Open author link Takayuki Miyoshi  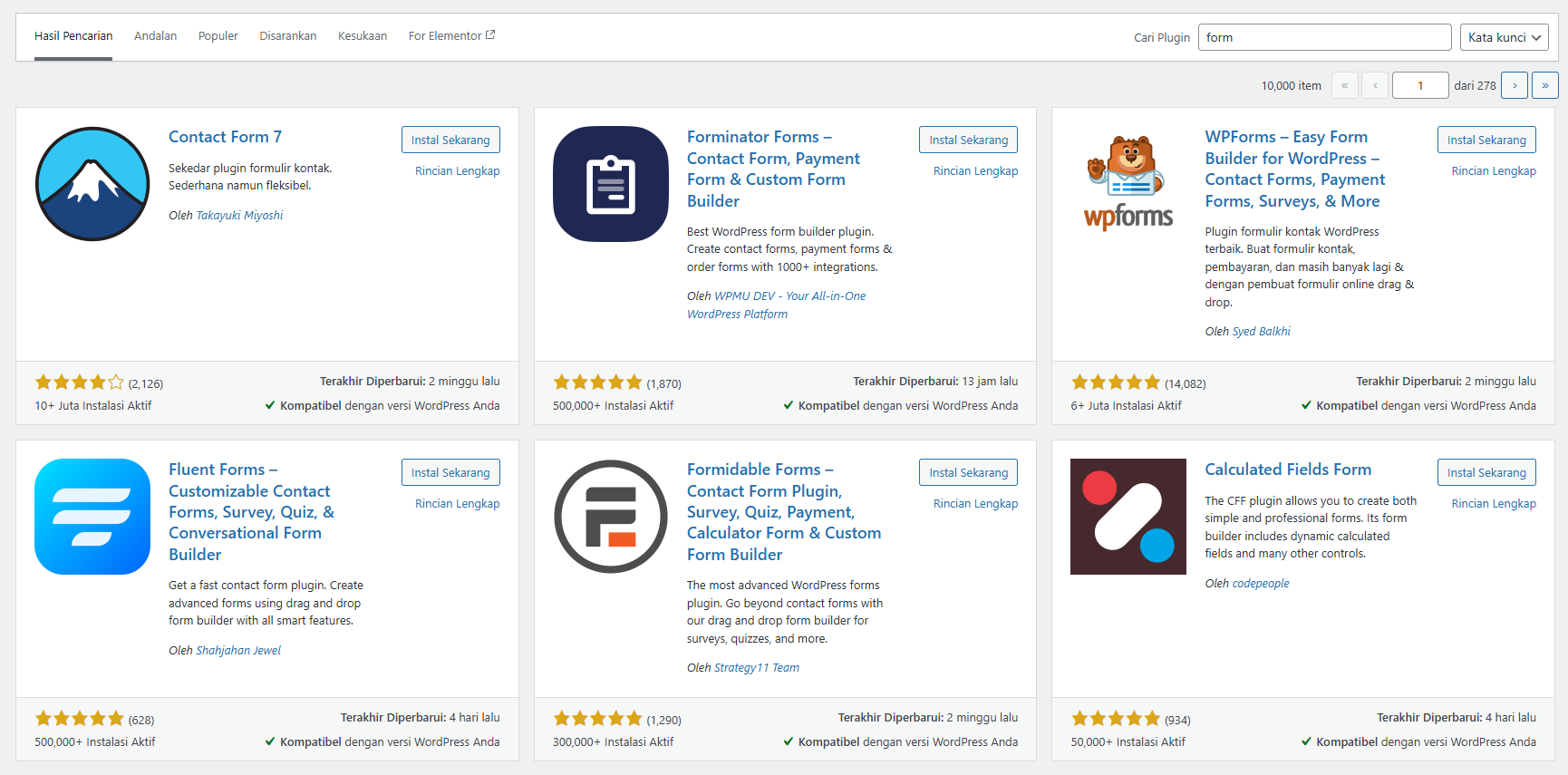(x=239, y=216)
